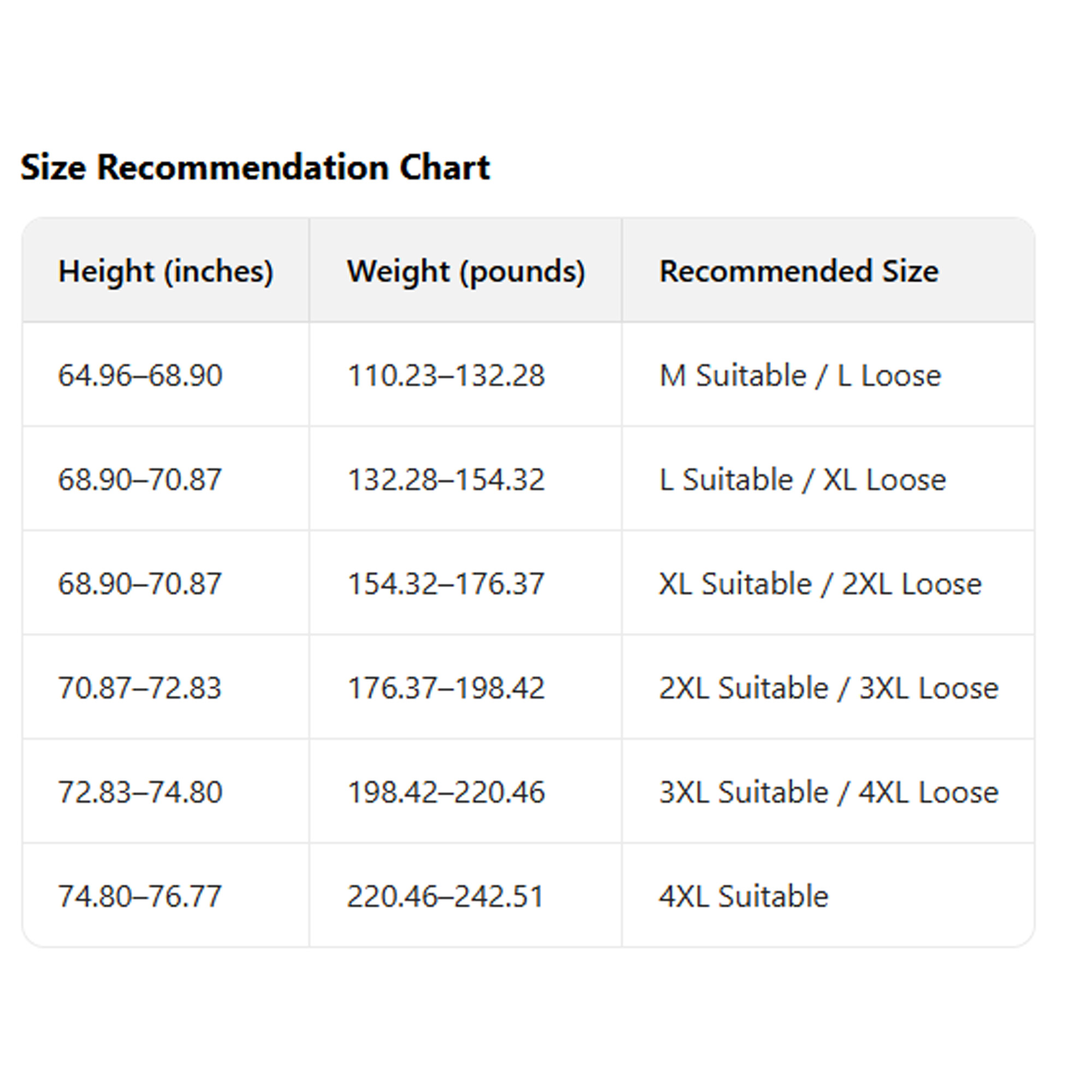The height and width of the screenshot is (1092, 1092).
Task: Select the 72.83–74.80 height cell
Action: pyautogui.click(x=140, y=792)
